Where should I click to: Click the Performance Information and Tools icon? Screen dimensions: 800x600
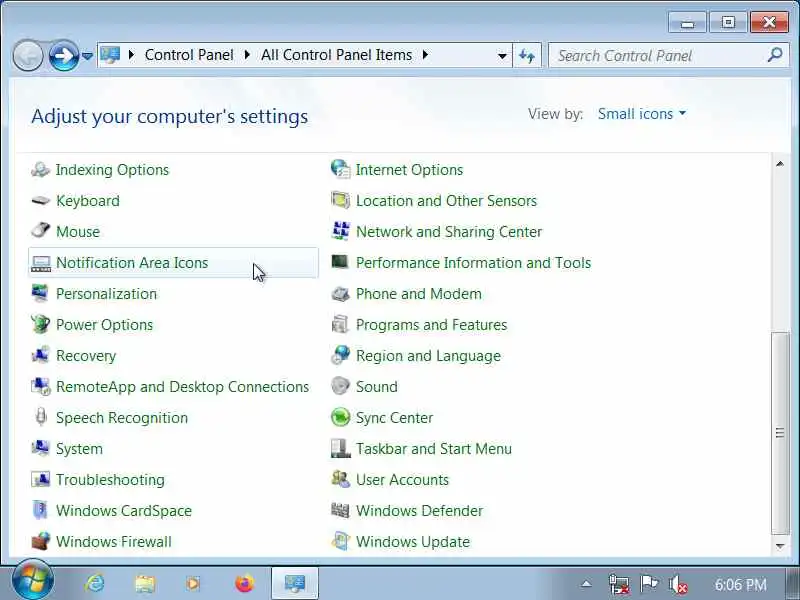pos(340,262)
